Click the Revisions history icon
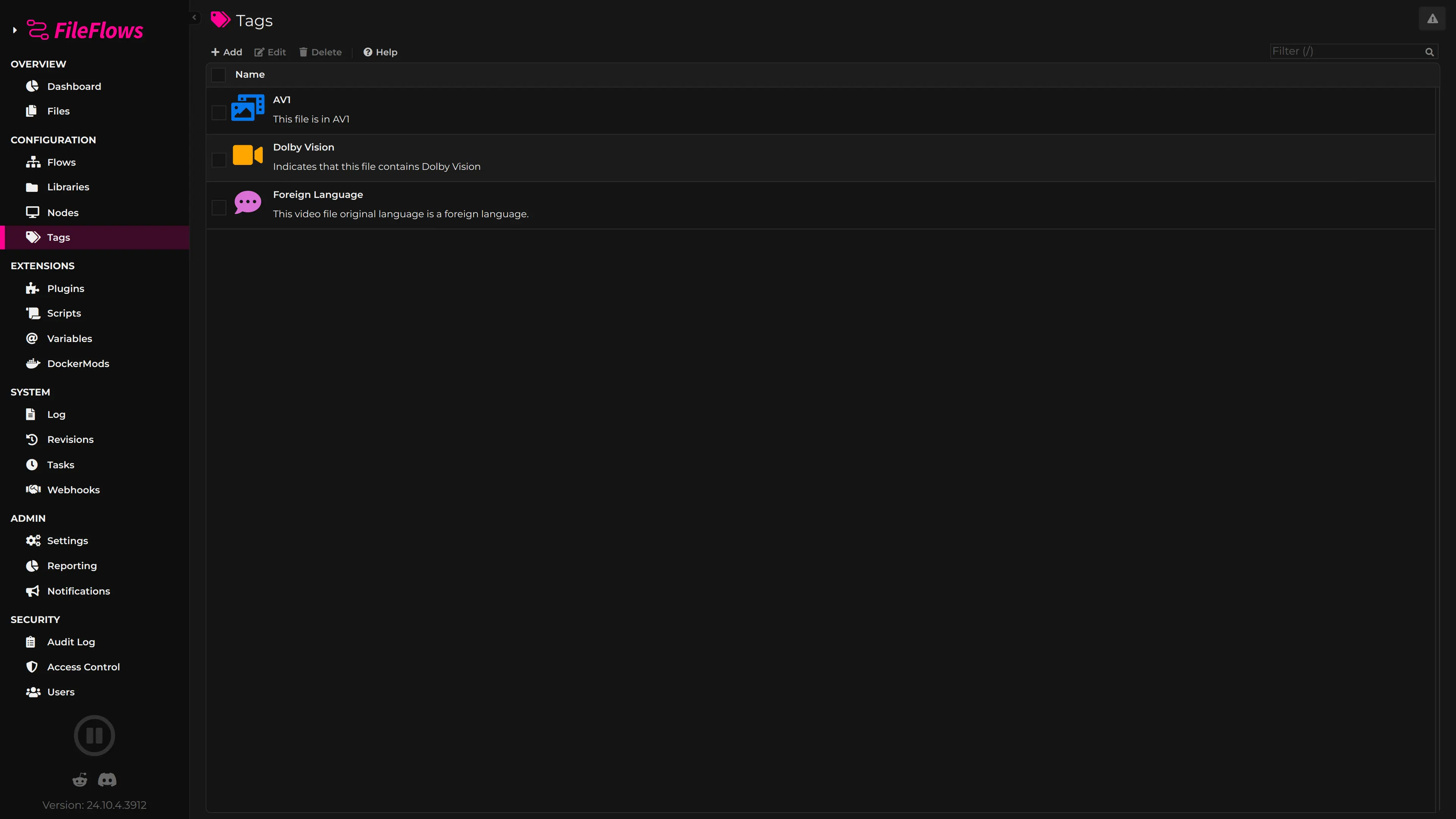This screenshot has width=1456, height=819. pos(32,439)
